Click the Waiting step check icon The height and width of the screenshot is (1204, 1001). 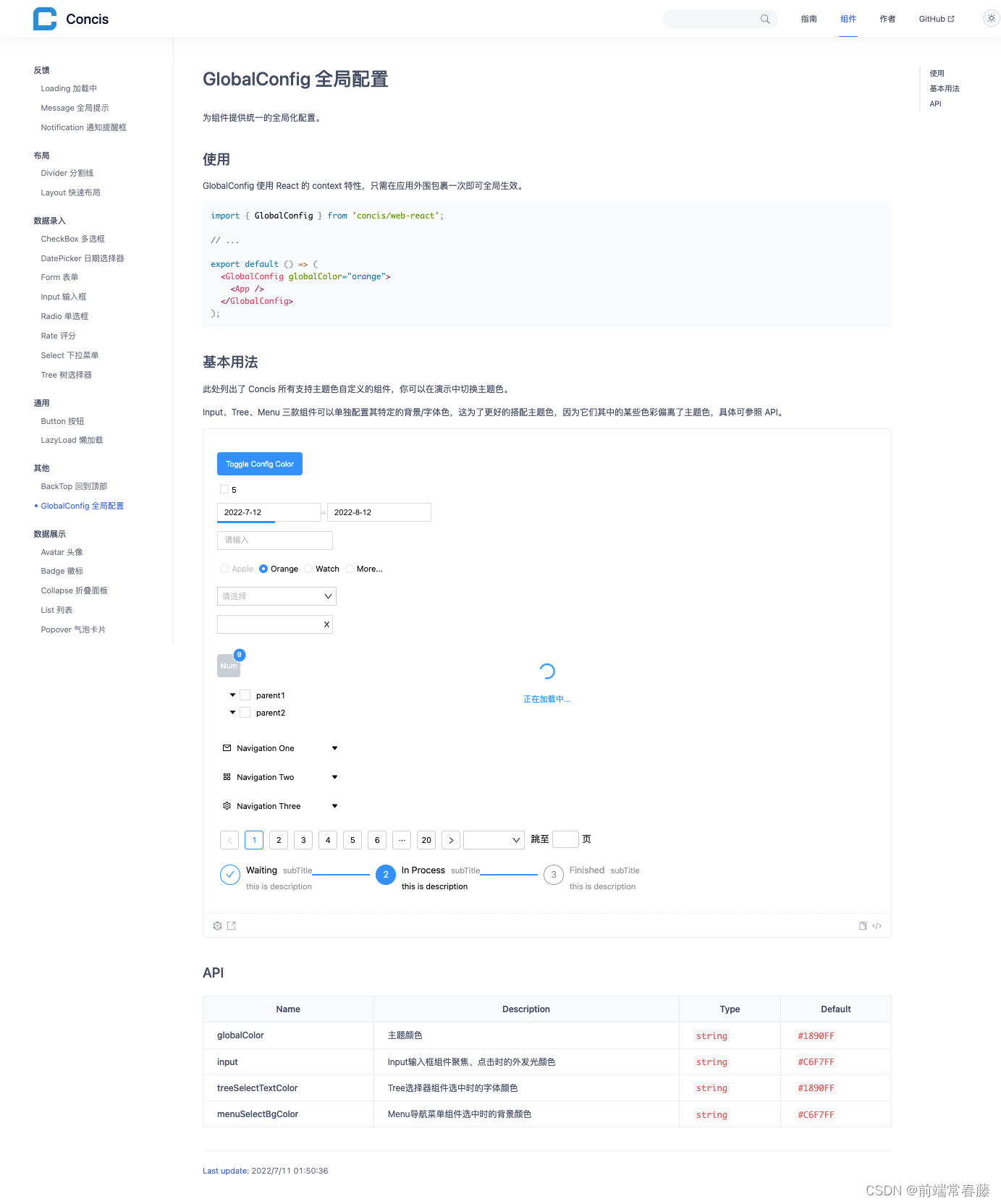click(230, 875)
